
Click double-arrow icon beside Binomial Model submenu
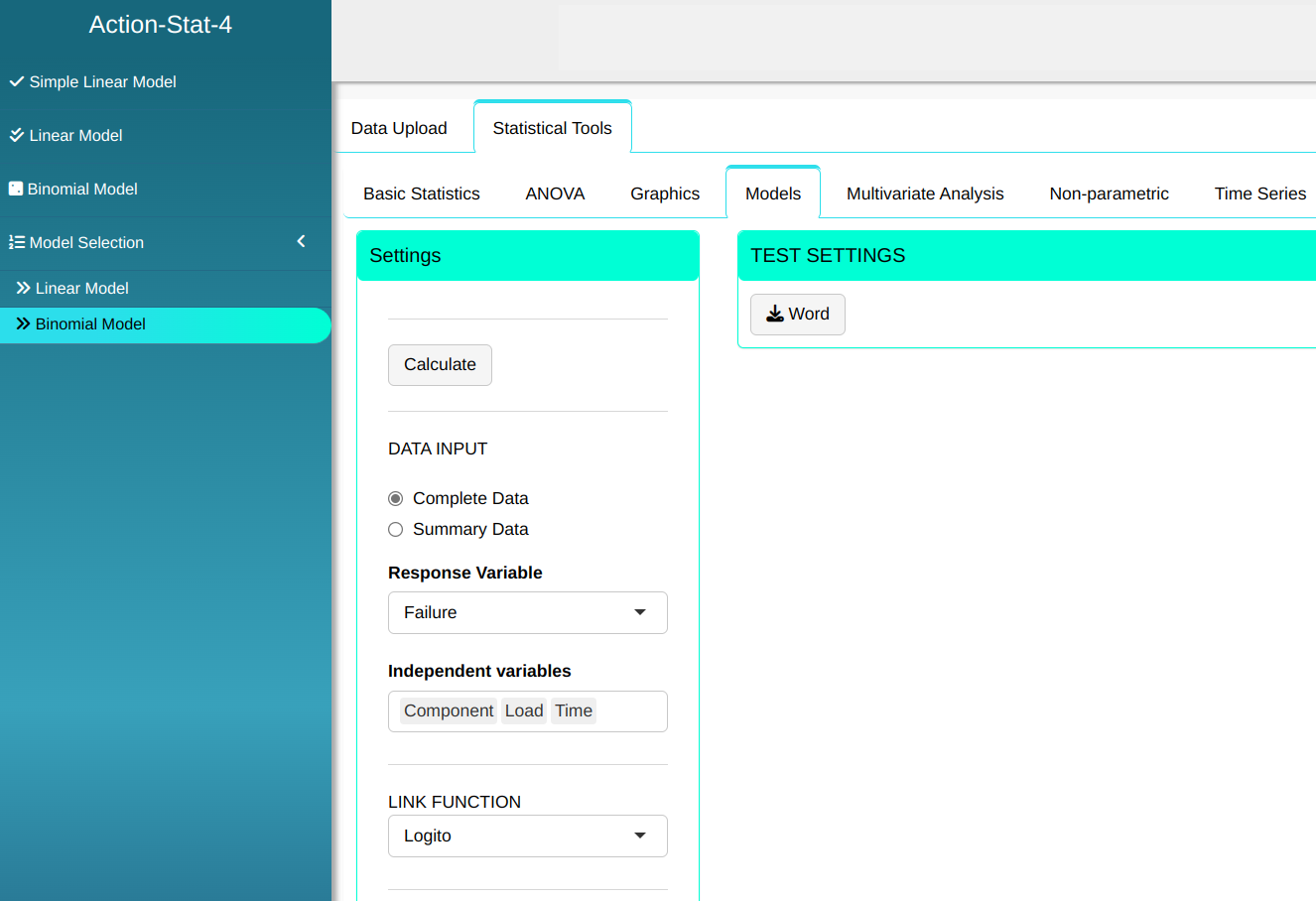click(x=23, y=324)
